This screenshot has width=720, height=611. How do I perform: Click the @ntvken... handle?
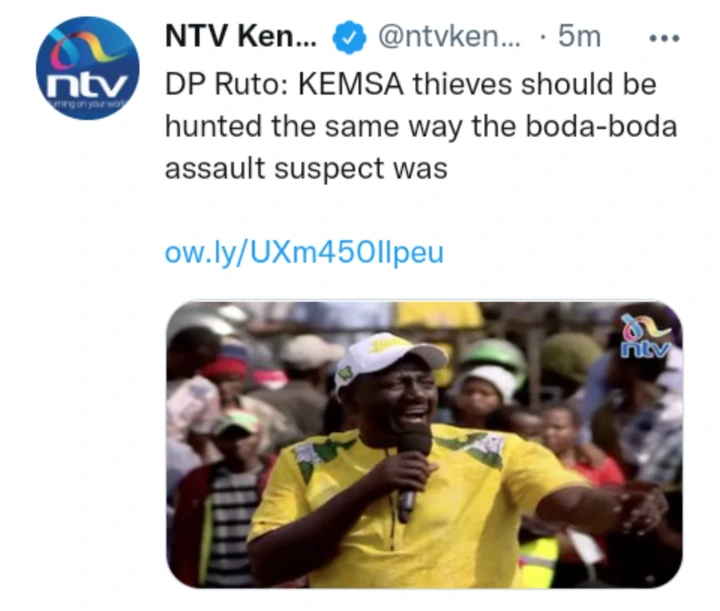449,37
